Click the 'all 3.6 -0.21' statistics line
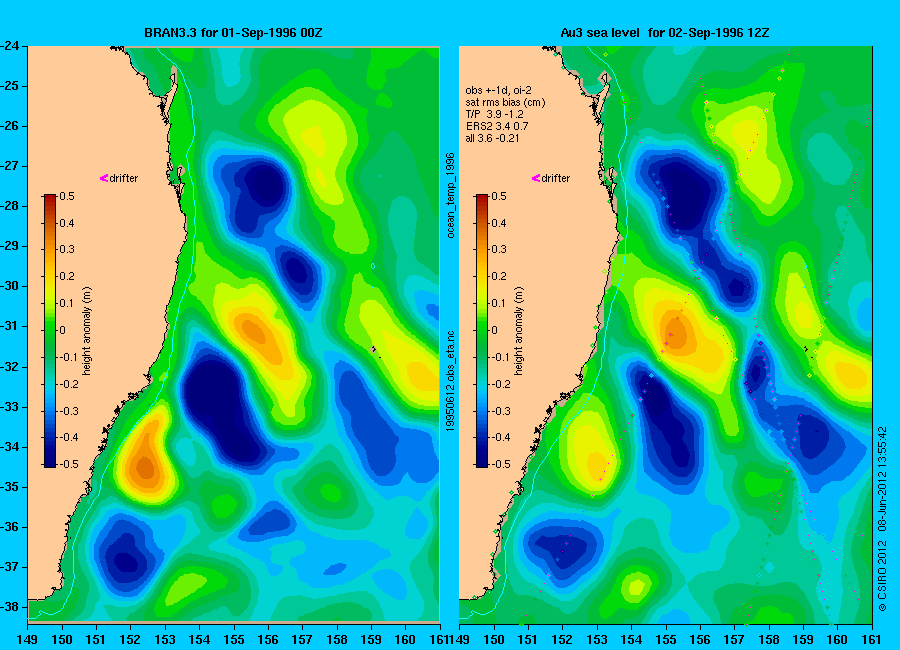The image size is (900, 650). point(492,138)
